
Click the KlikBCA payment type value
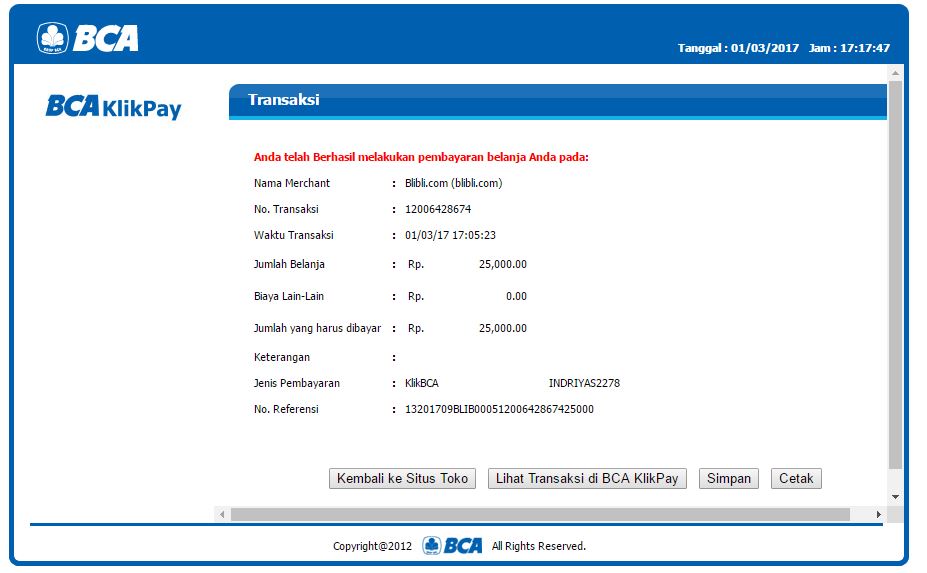pyautogui.click(x=422, y=383)
